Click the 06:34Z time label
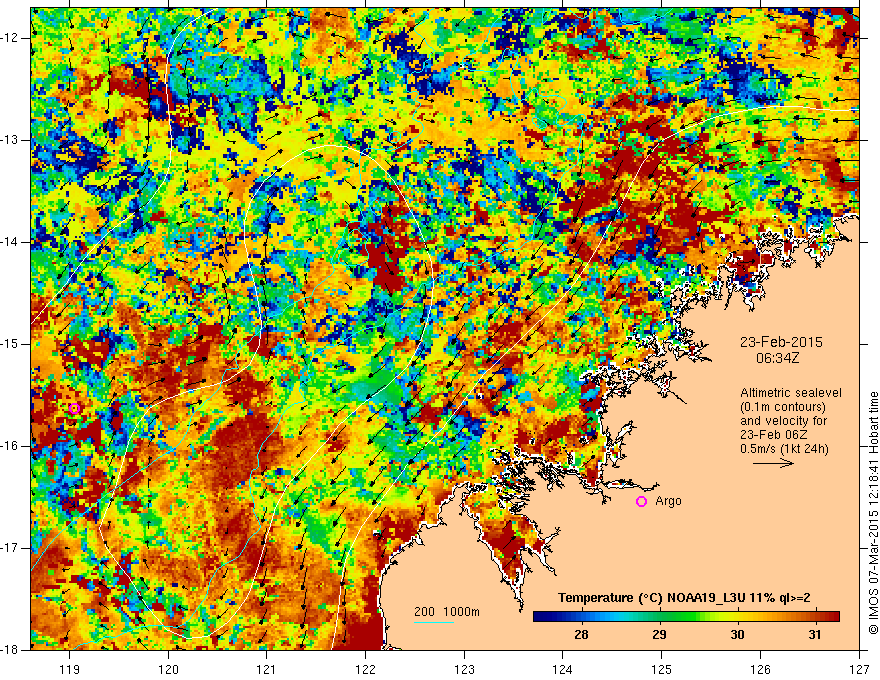The width and height of the screenshot is (880, 680). coord(777,358)
